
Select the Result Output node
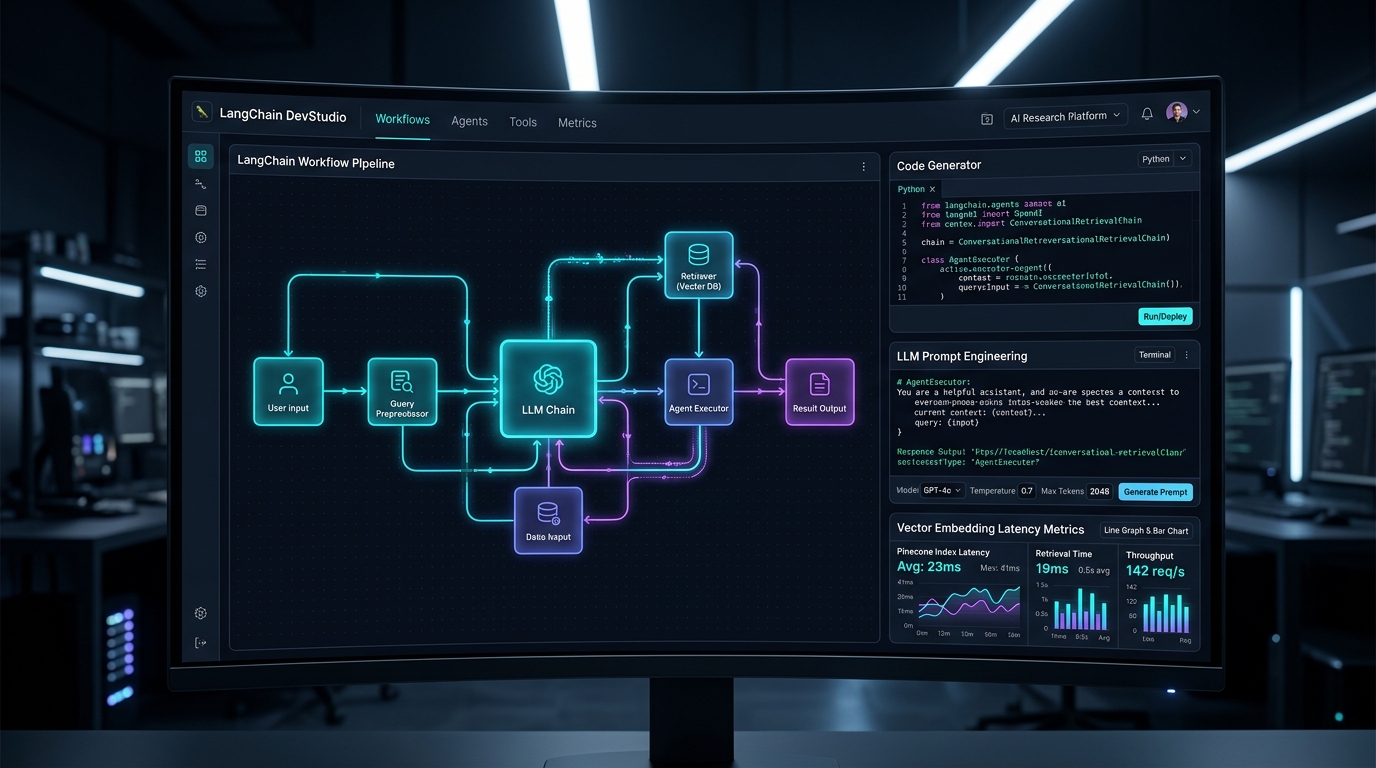[x=820, y=392]
